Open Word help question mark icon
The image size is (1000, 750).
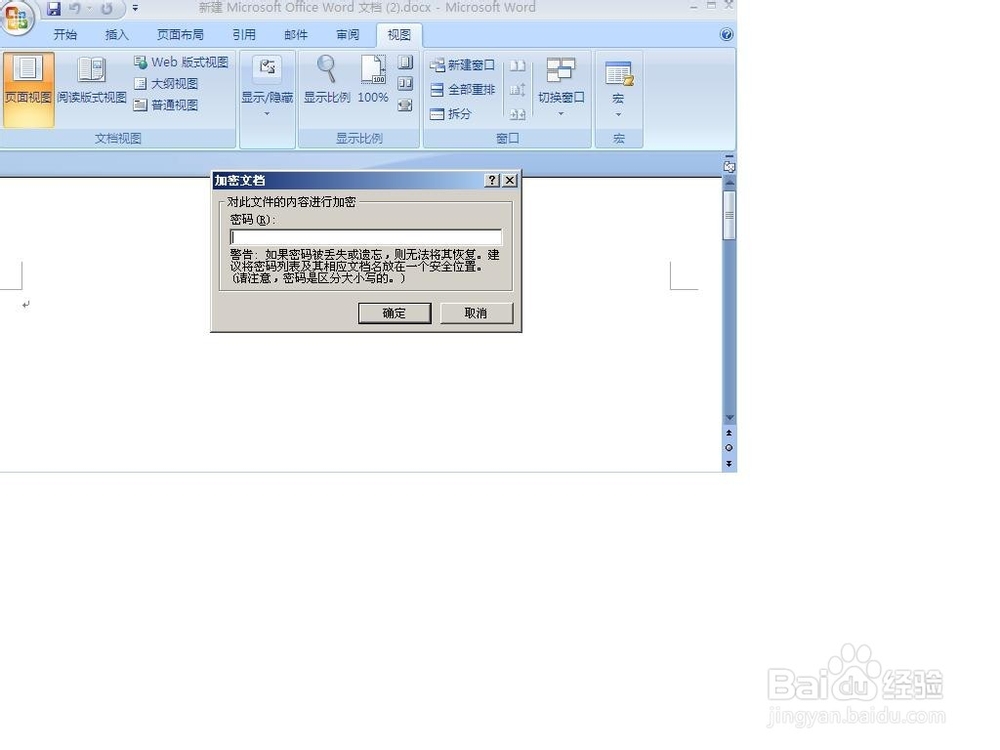point(726,34)
